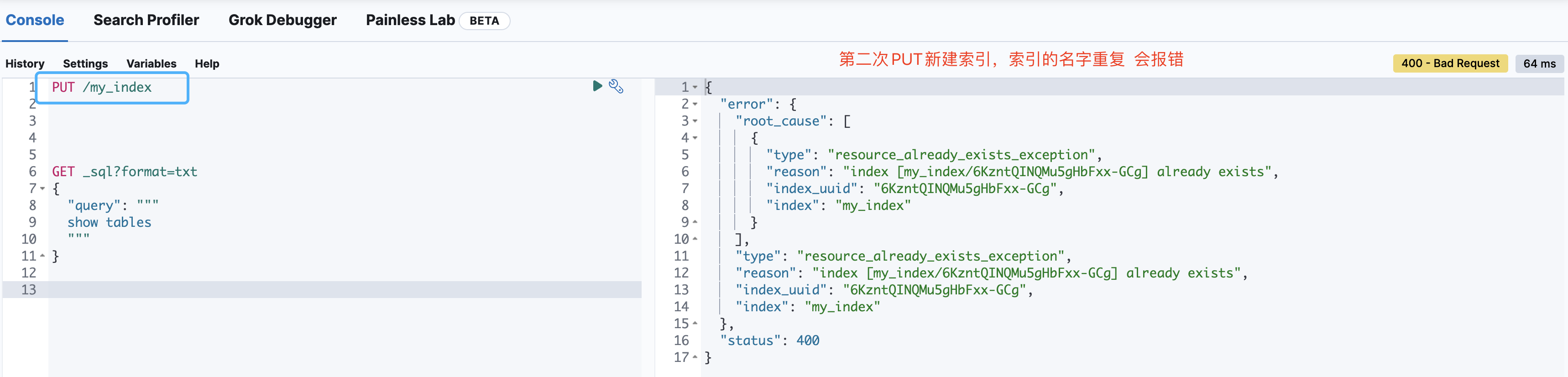Fold the "error" object at response line 2
Viewport: 1568px width, 377px height.
(x=695, y=104)
